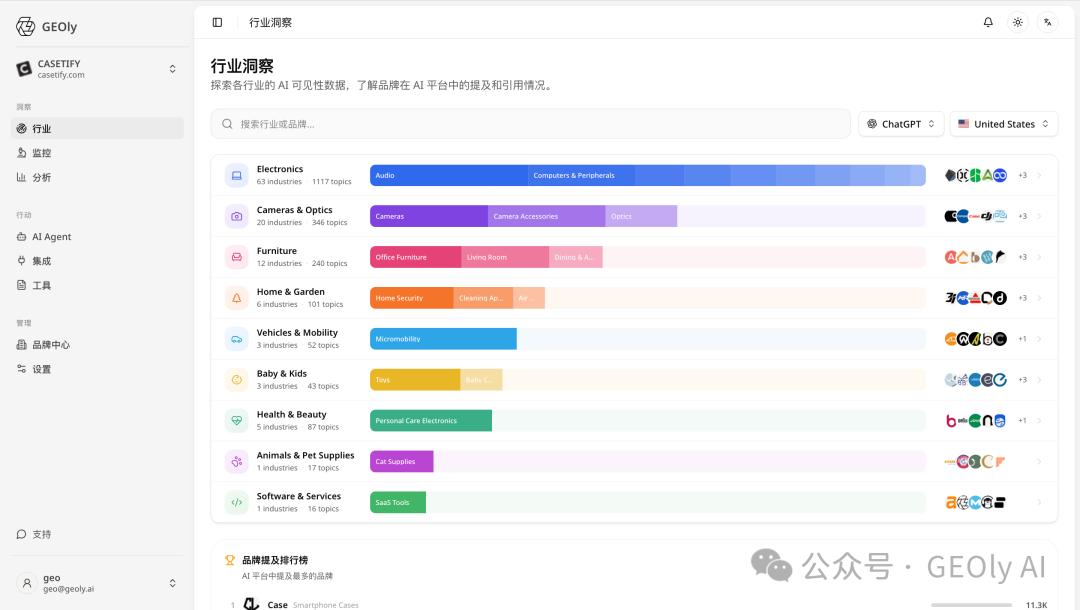Screen dimensions: 1080x610
Task: Open 集成 in the sidebar
Action: [x=97, y=261]
